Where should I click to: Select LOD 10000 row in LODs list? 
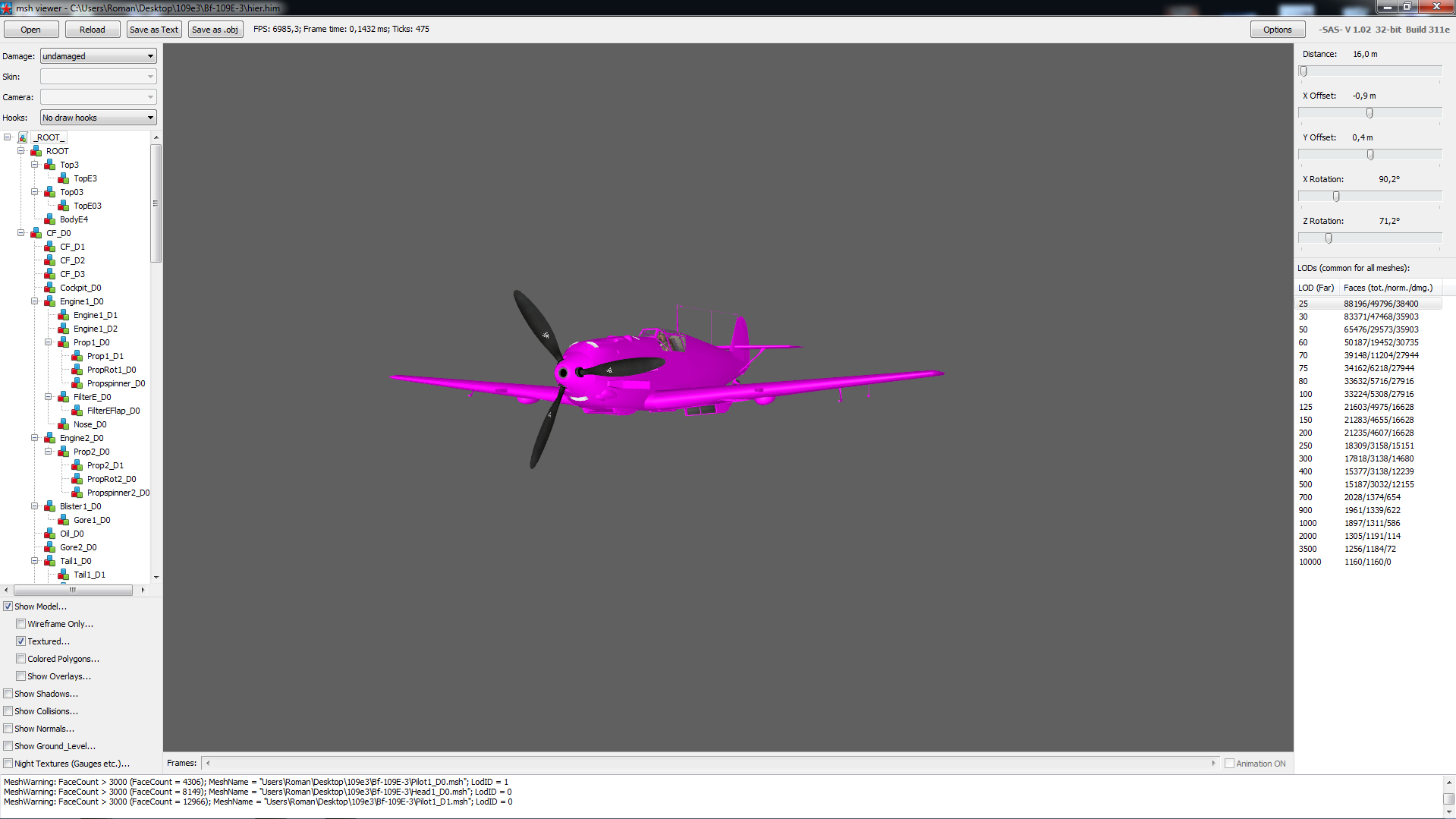pyautogui.click(x=1368, y=562)
